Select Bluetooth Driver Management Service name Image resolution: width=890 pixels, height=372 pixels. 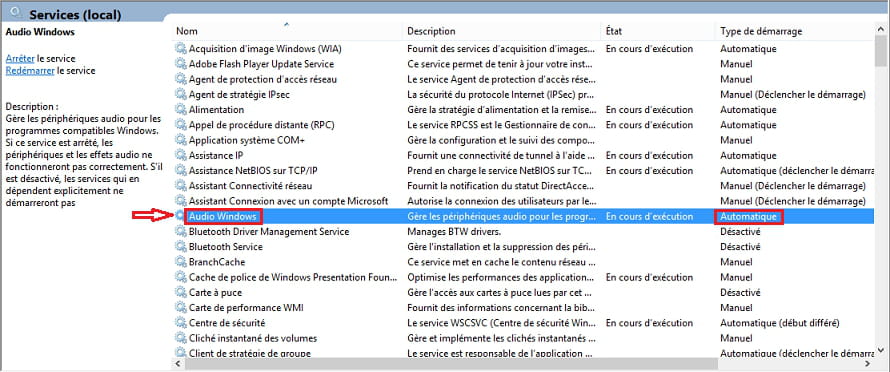click(x=269, y=231)
